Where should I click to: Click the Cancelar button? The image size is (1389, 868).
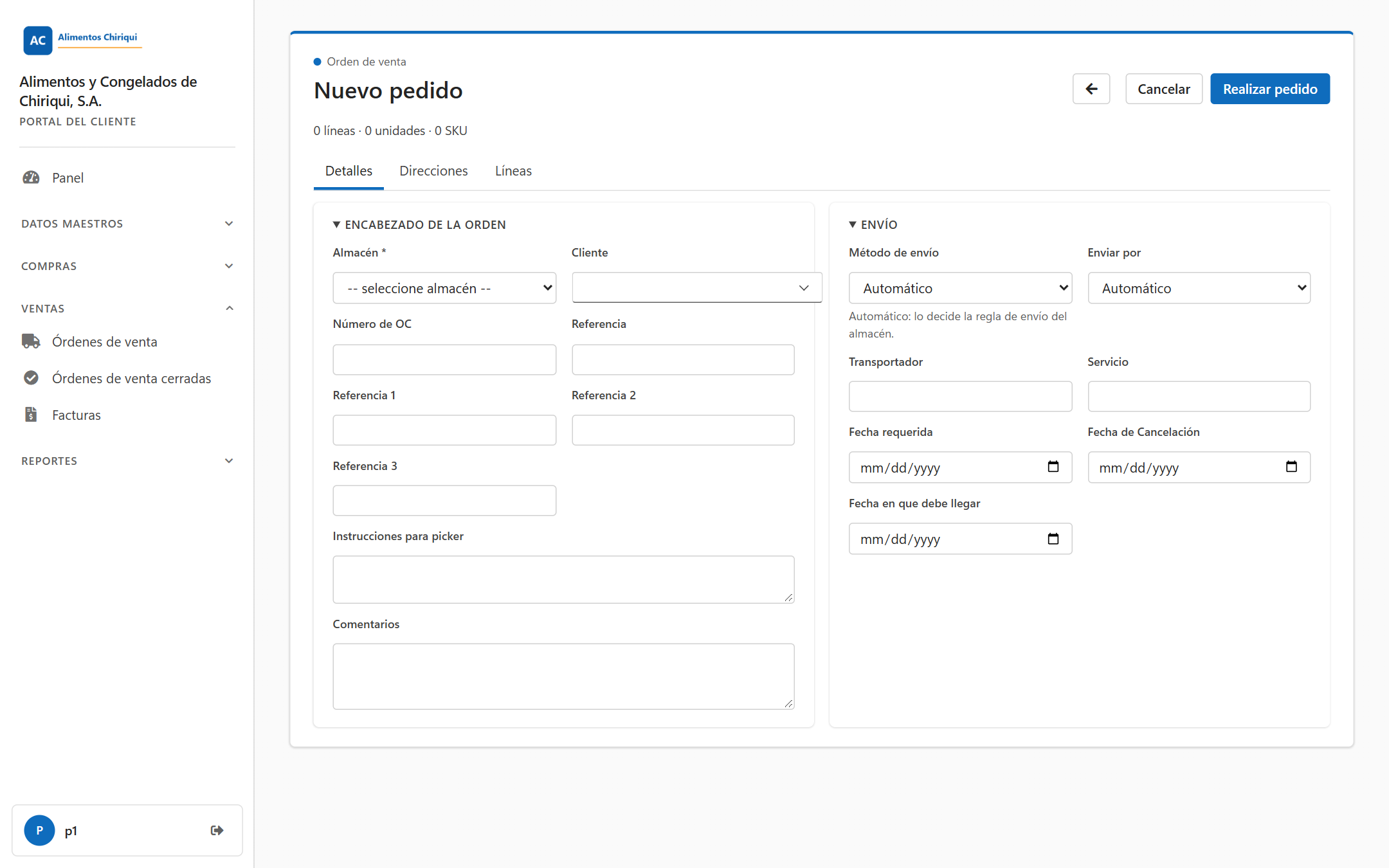click(1164, 89)
